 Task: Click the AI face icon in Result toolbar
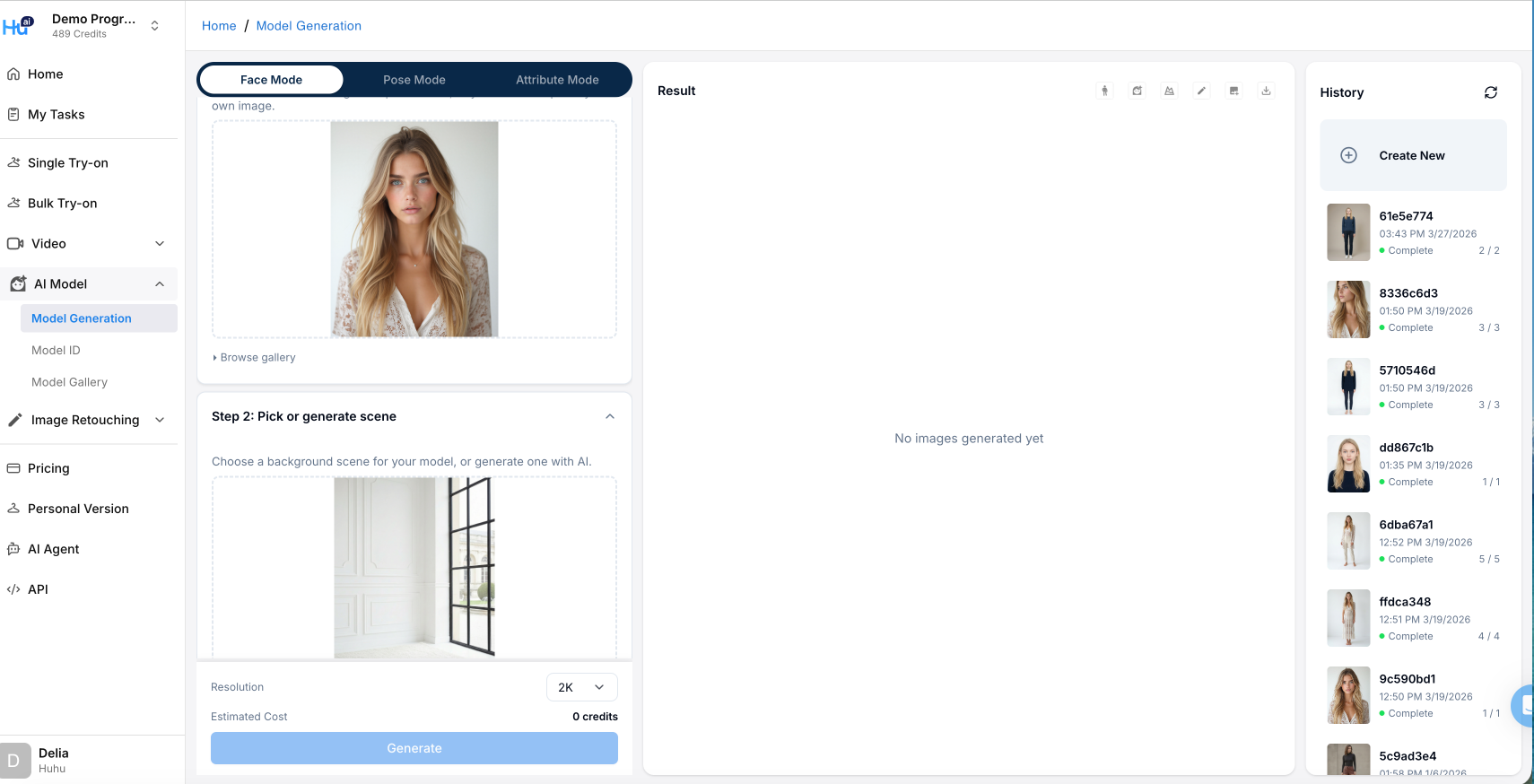[x=1137, y=91]
